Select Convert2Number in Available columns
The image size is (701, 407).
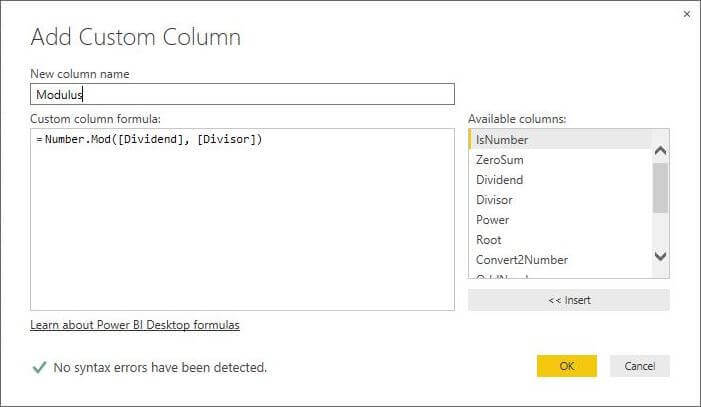[x=522, y=260]
